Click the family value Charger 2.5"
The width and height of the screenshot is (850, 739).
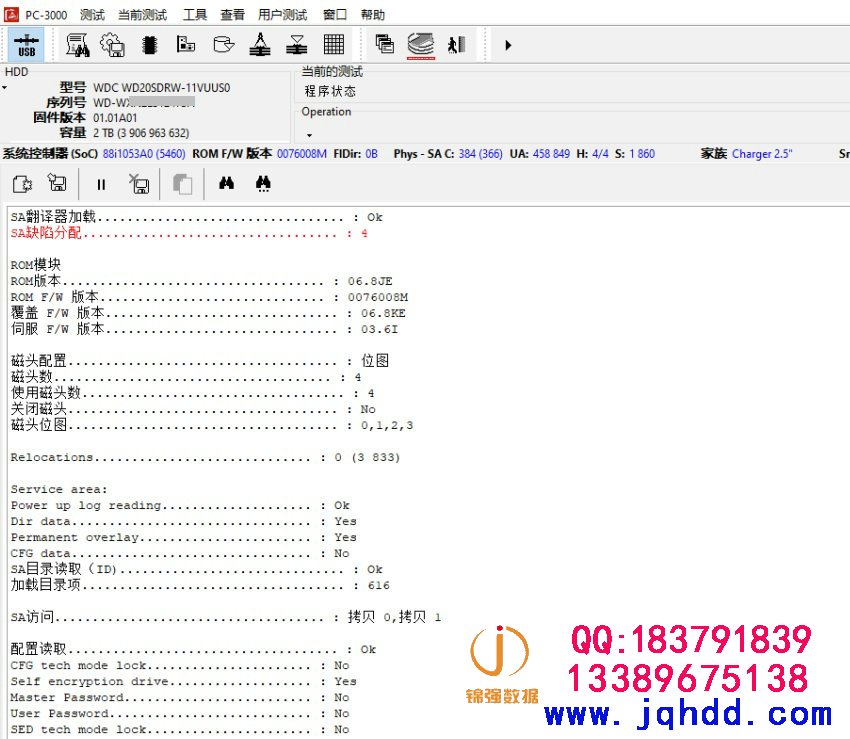(x=762, y=154)
